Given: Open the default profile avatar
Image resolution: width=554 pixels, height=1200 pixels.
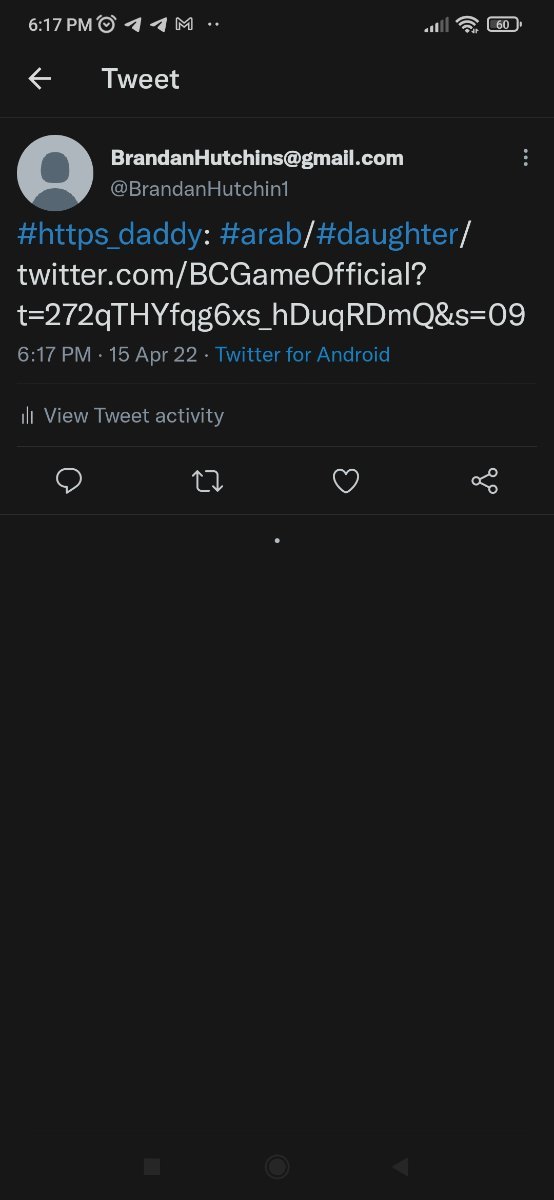Looking at the screenshot, I should coord(55,173).
